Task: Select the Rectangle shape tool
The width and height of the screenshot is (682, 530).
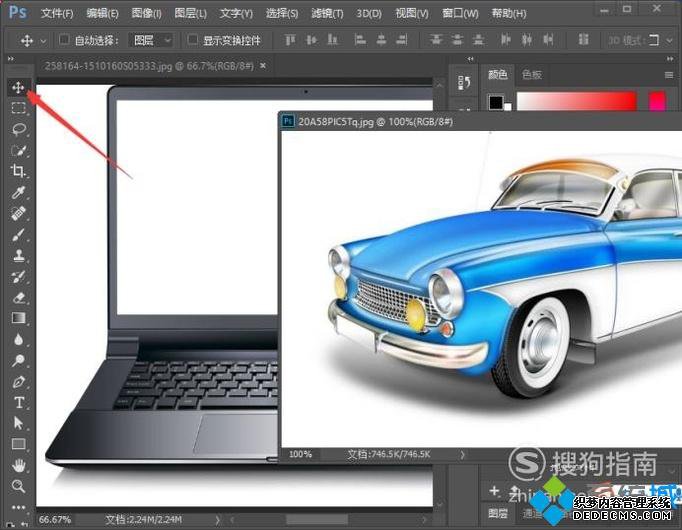Action: (x=18, y=444)
